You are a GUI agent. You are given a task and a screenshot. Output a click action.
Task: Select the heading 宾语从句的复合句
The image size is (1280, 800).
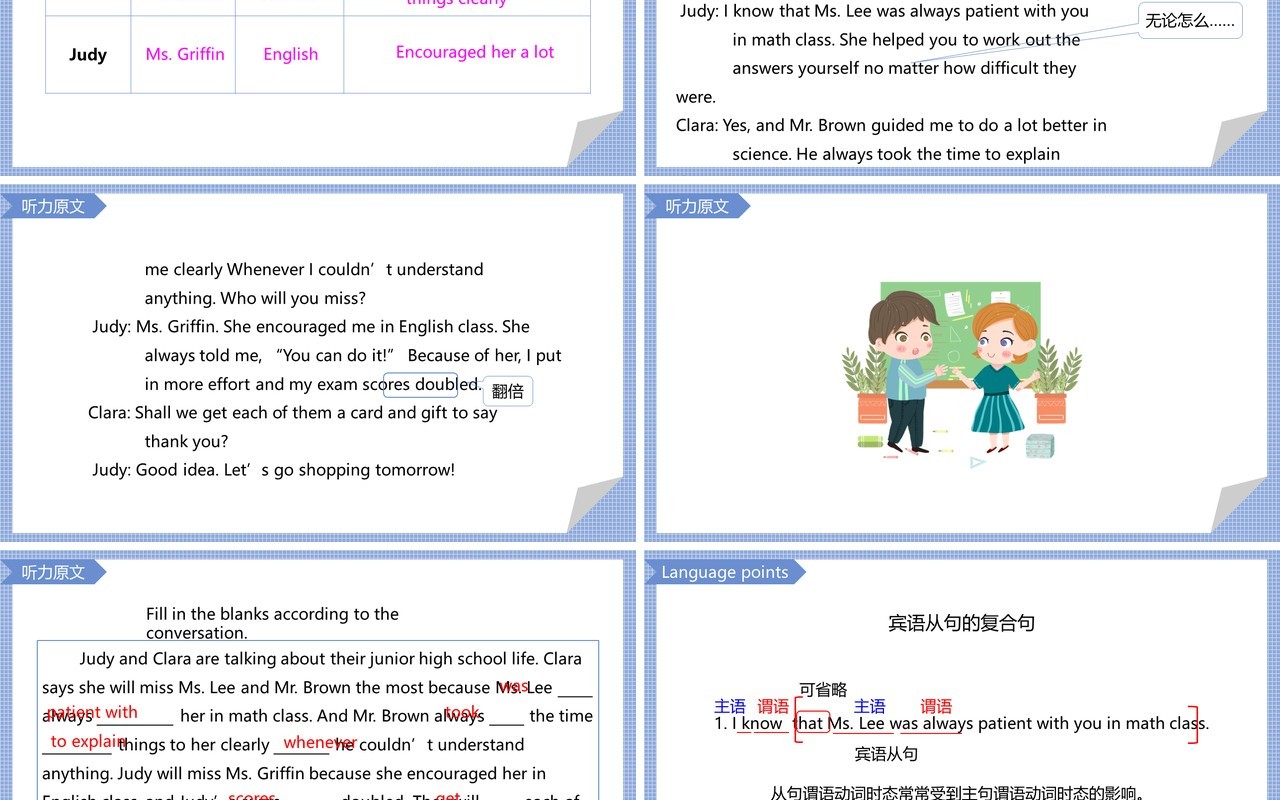(x=961, y=623)
